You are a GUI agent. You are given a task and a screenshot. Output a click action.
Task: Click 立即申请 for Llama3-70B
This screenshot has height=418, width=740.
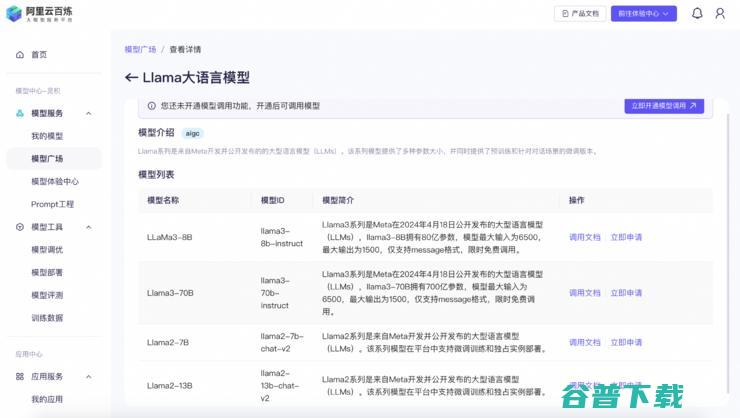[x=626, y=293]
